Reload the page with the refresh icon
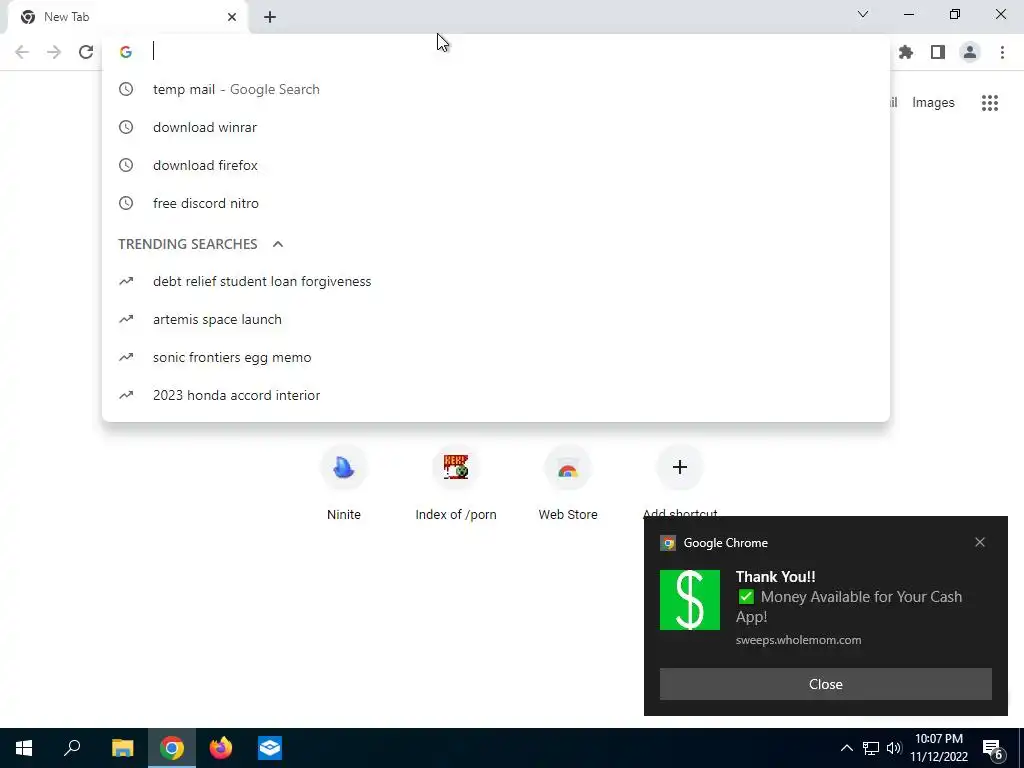This screenshot has width=1024, height=768. (86, 52)
